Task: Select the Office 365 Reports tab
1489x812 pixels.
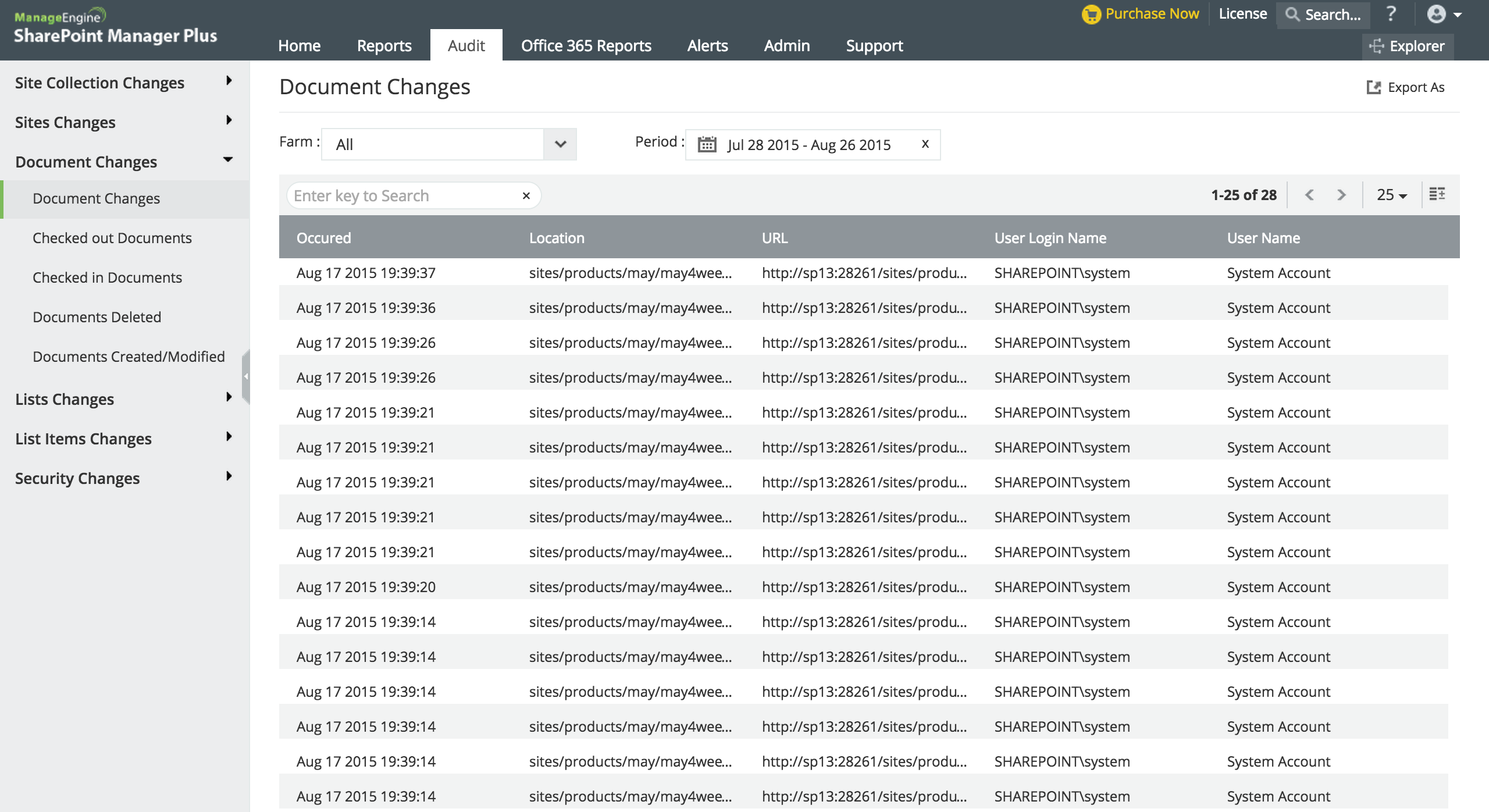Action: coord(586,45)
